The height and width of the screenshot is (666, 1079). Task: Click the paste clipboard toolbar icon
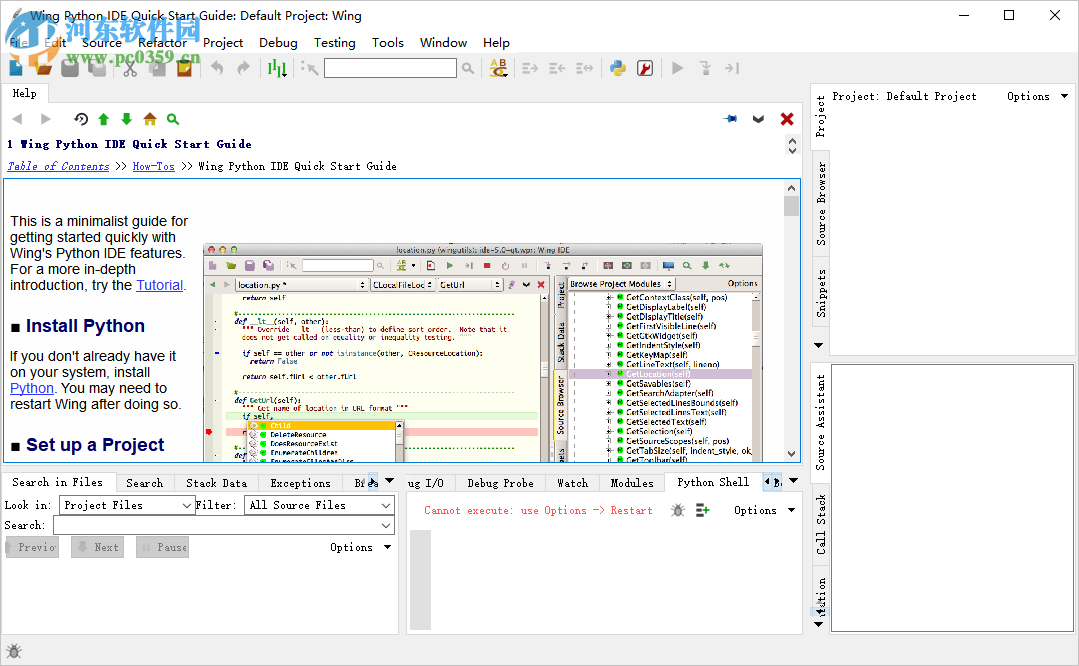pyautogui.click(x=185, y=70)
